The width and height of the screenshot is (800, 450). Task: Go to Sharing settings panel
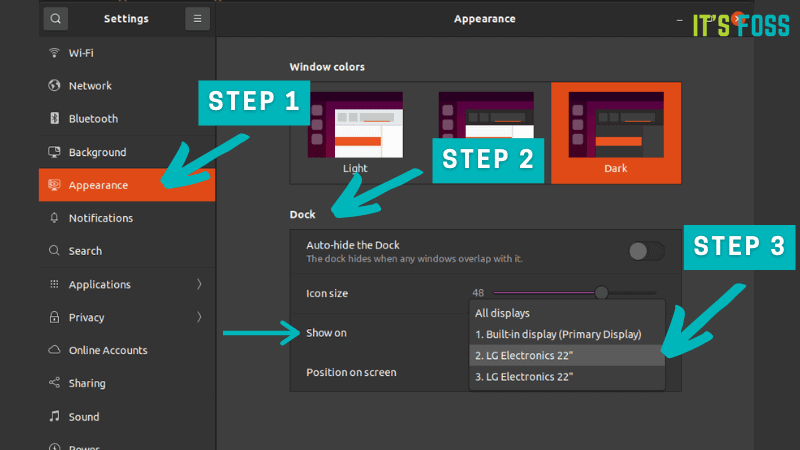pos(87,384)
